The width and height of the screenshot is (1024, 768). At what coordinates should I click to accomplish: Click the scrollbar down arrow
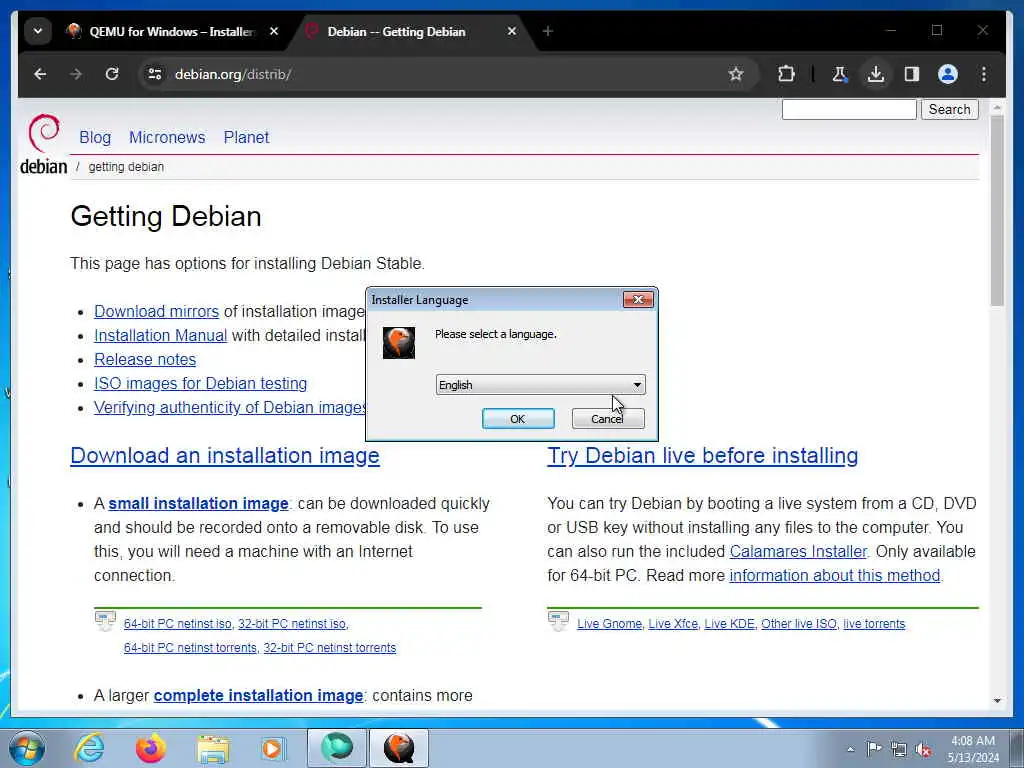[x=997, y=701]
